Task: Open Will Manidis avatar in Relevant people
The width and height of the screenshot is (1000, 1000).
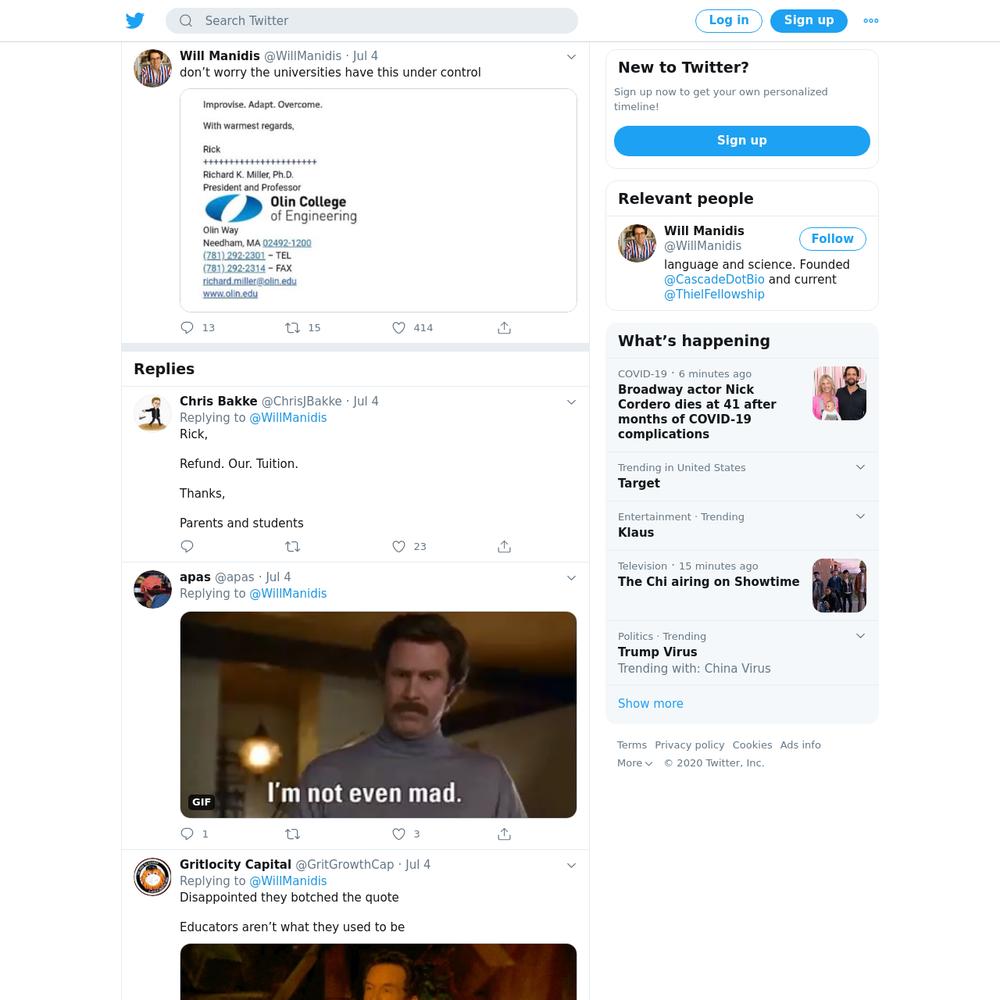Action: [637, 243]
